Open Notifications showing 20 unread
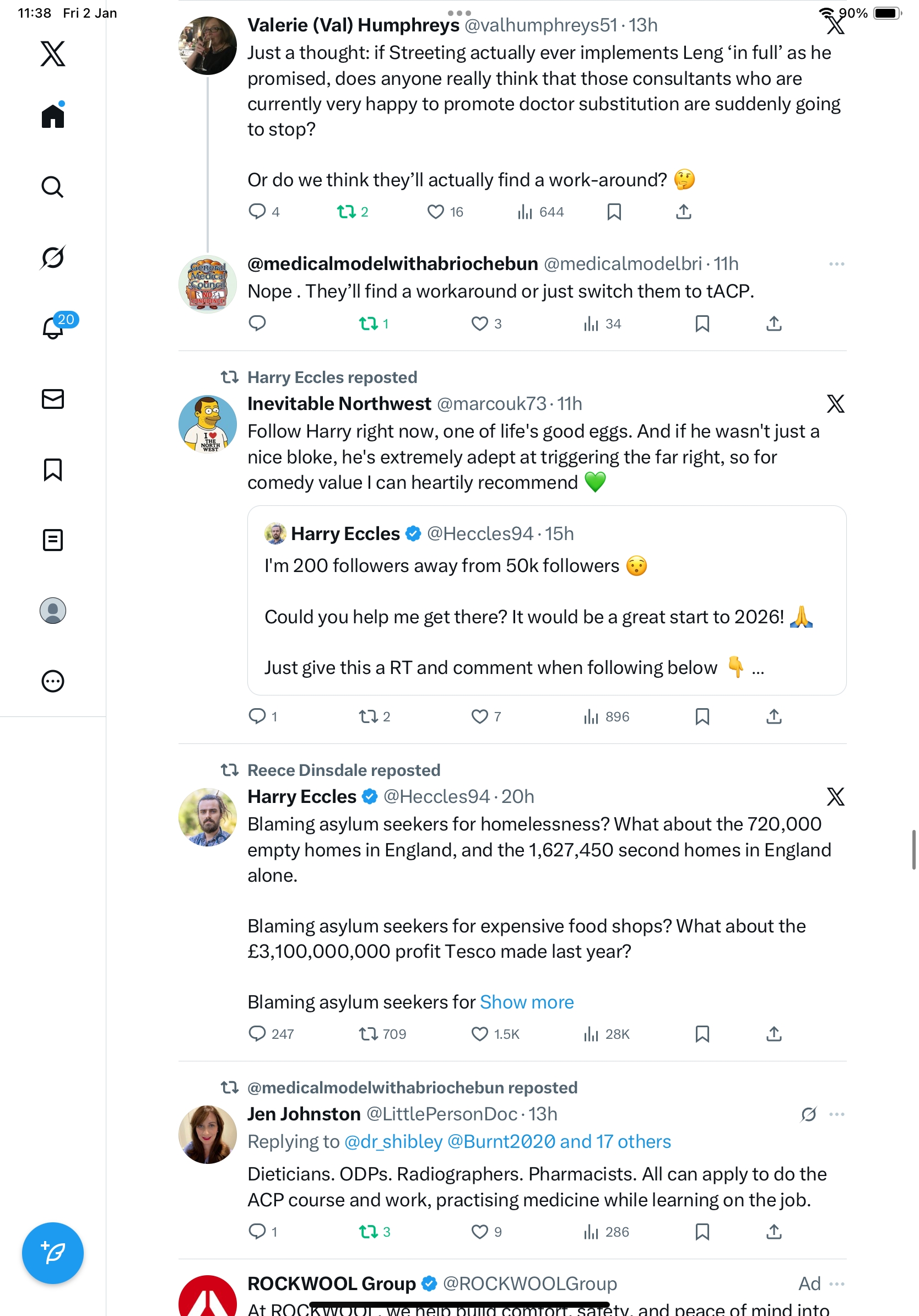The image size is (919, 1316). 54,328
